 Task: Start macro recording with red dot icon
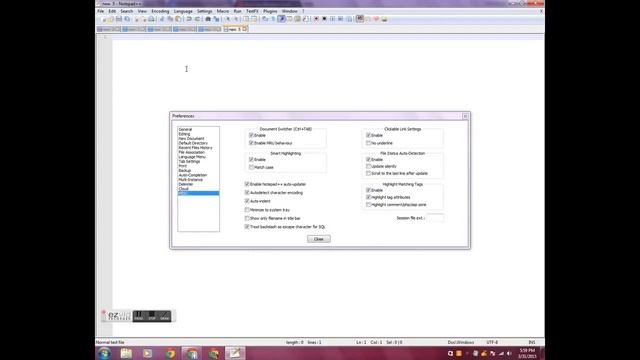316,19
